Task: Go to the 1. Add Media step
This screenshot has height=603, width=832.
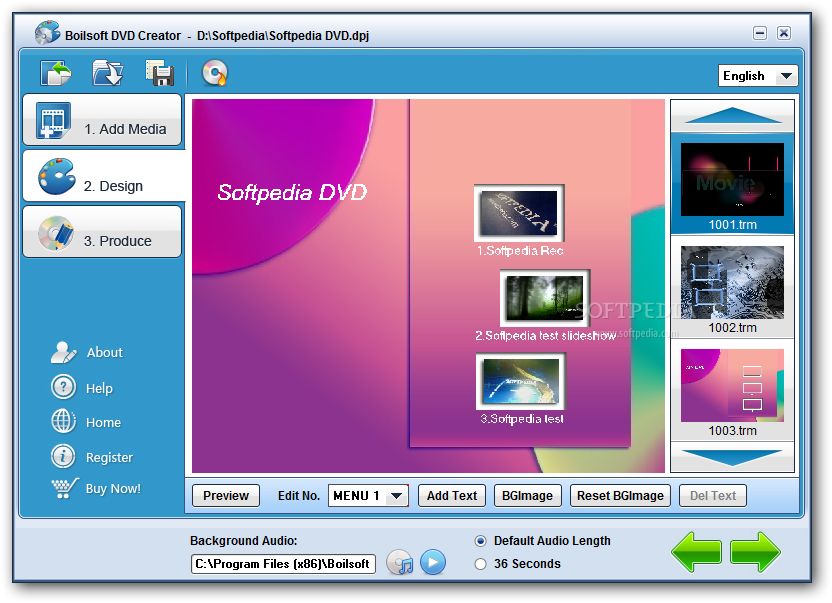Action: [102, 120]
